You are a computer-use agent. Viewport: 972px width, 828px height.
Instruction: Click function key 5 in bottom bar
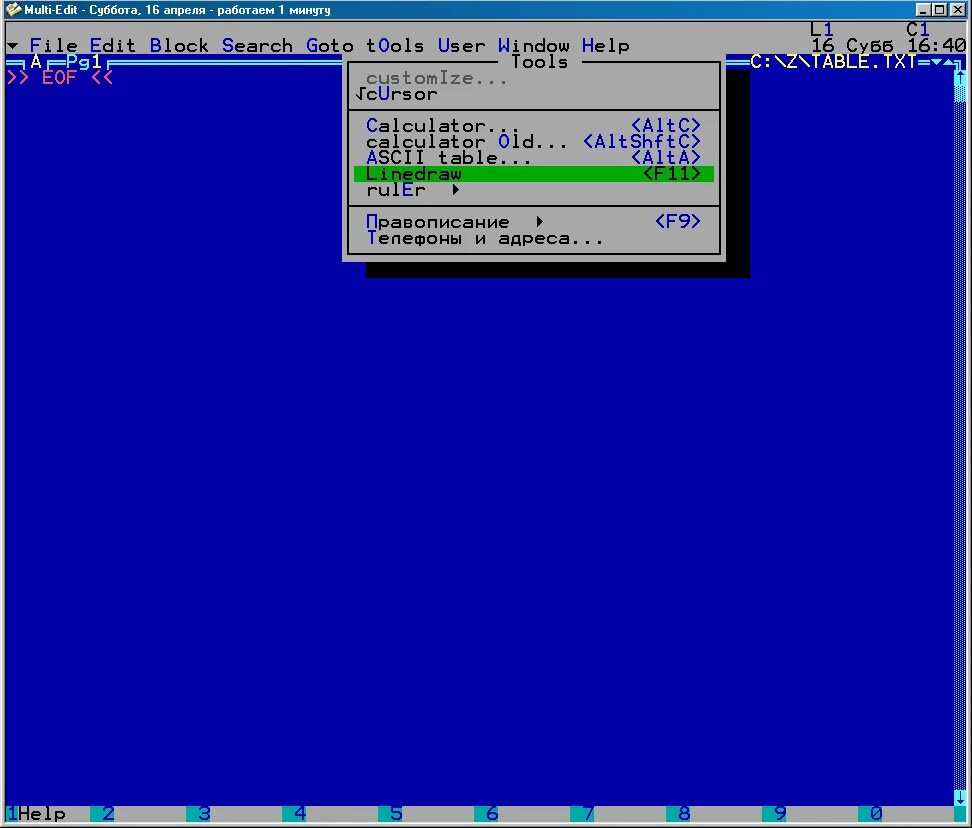tap(396, 813)
